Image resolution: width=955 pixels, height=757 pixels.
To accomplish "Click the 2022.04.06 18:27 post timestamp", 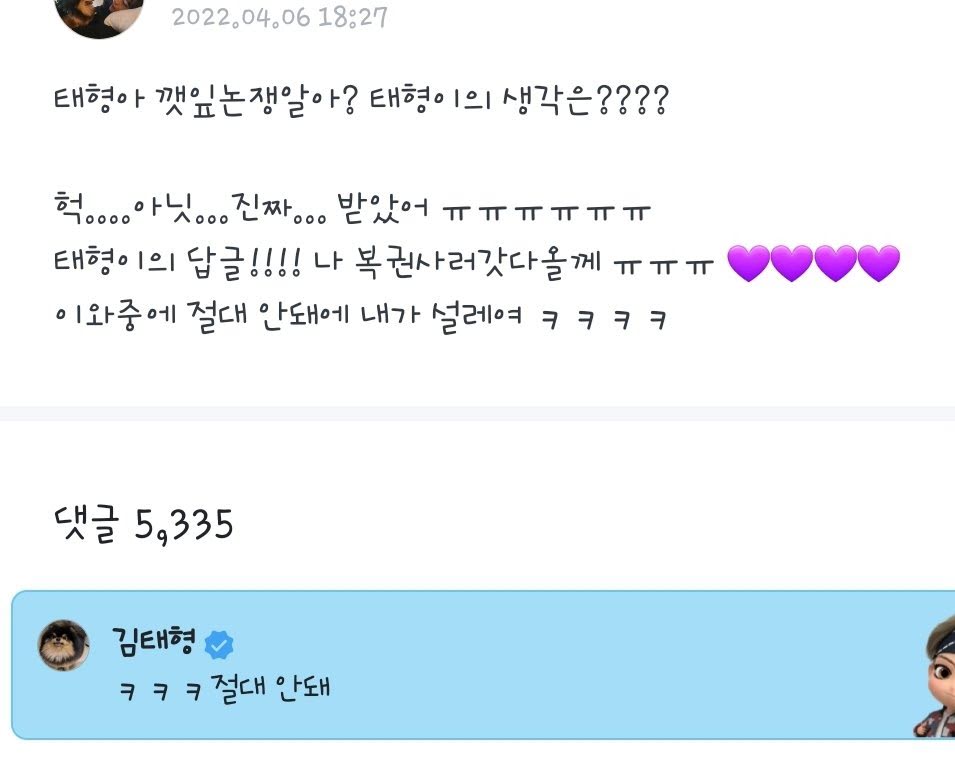I will 280,17.
